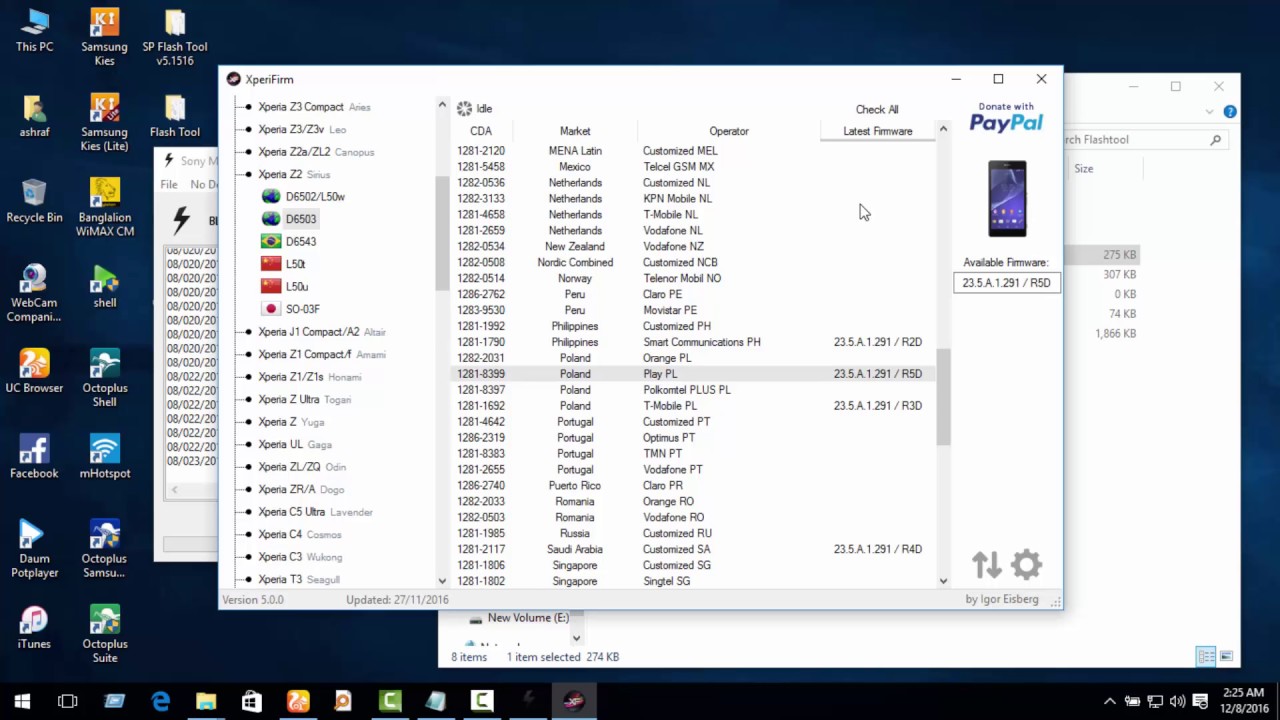The image size is (1280, 720).
Task: Open the WebCam Companion desktop icon
Action: [34, 293]
